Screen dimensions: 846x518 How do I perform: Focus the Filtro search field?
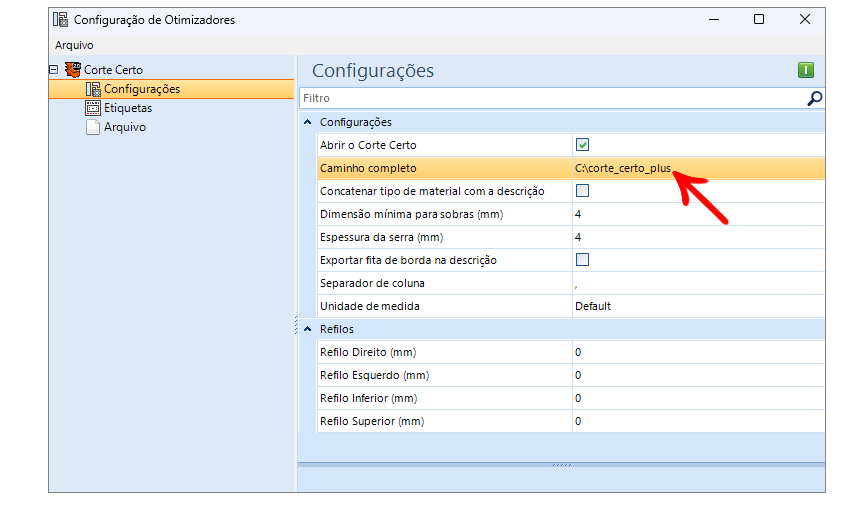click(x=553, y=98)
